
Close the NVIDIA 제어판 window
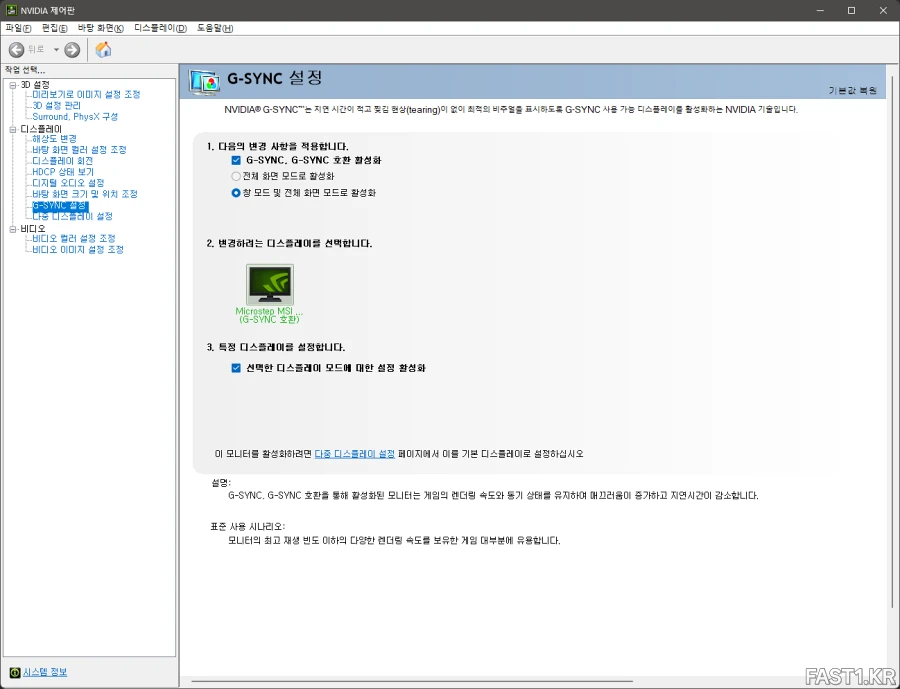(x=883, y=10)
